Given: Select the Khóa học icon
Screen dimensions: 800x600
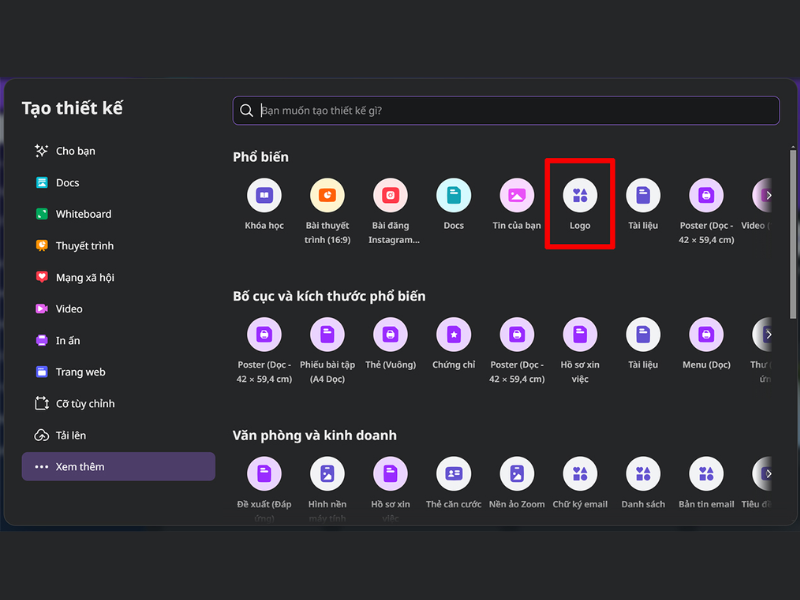Looking at the screenshot, I should pos(264,195).
